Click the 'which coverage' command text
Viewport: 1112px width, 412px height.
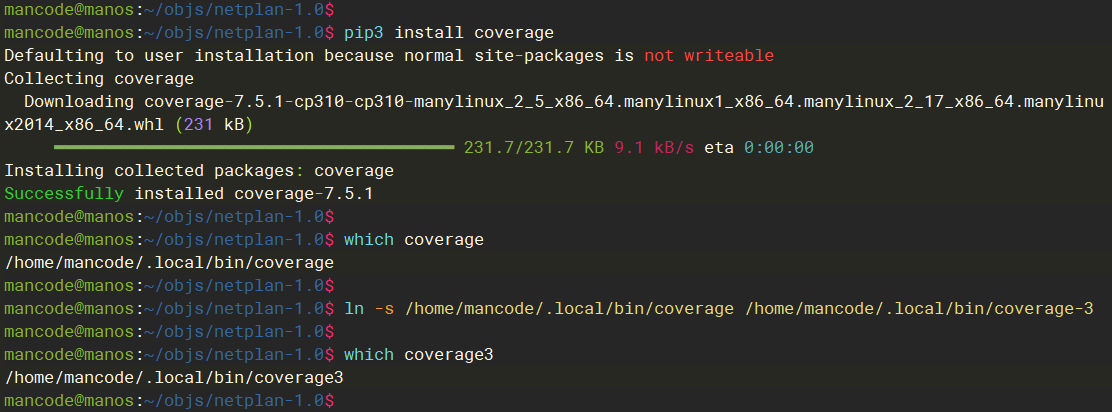click(413, 240)
